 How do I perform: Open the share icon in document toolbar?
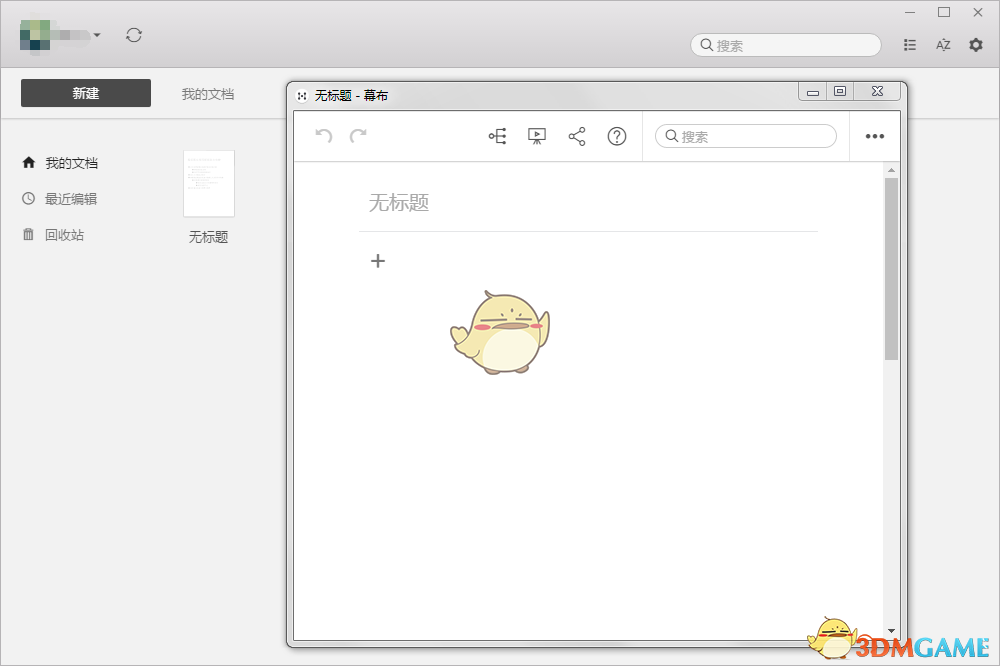pos(577,136)
